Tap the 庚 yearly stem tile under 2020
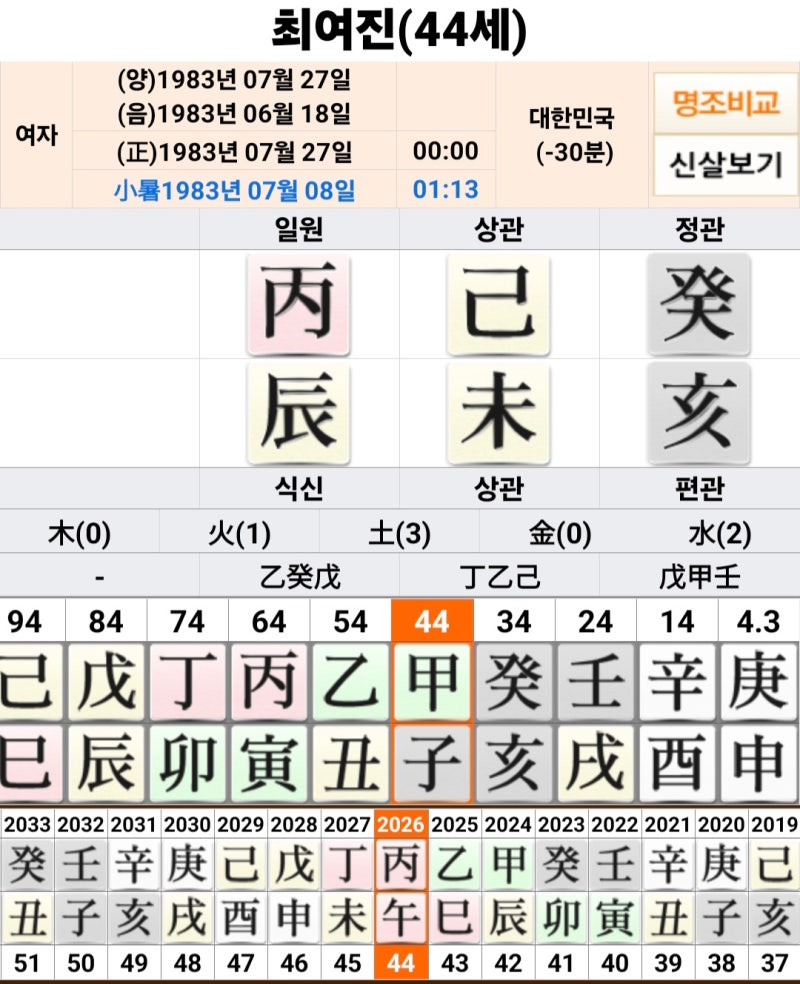Image resolution: width=800 pixels, height=984 pixels. click(721, 865)
